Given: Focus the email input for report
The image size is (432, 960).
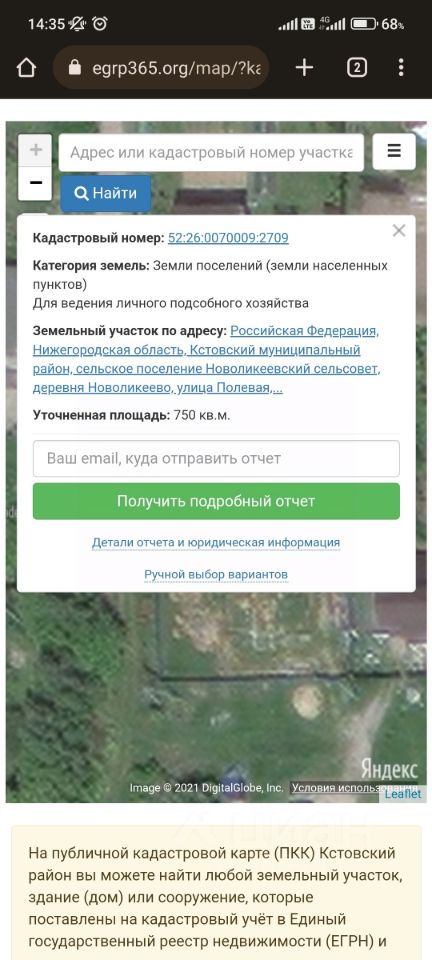Looking at the screenshot, I should coord(216,459).
